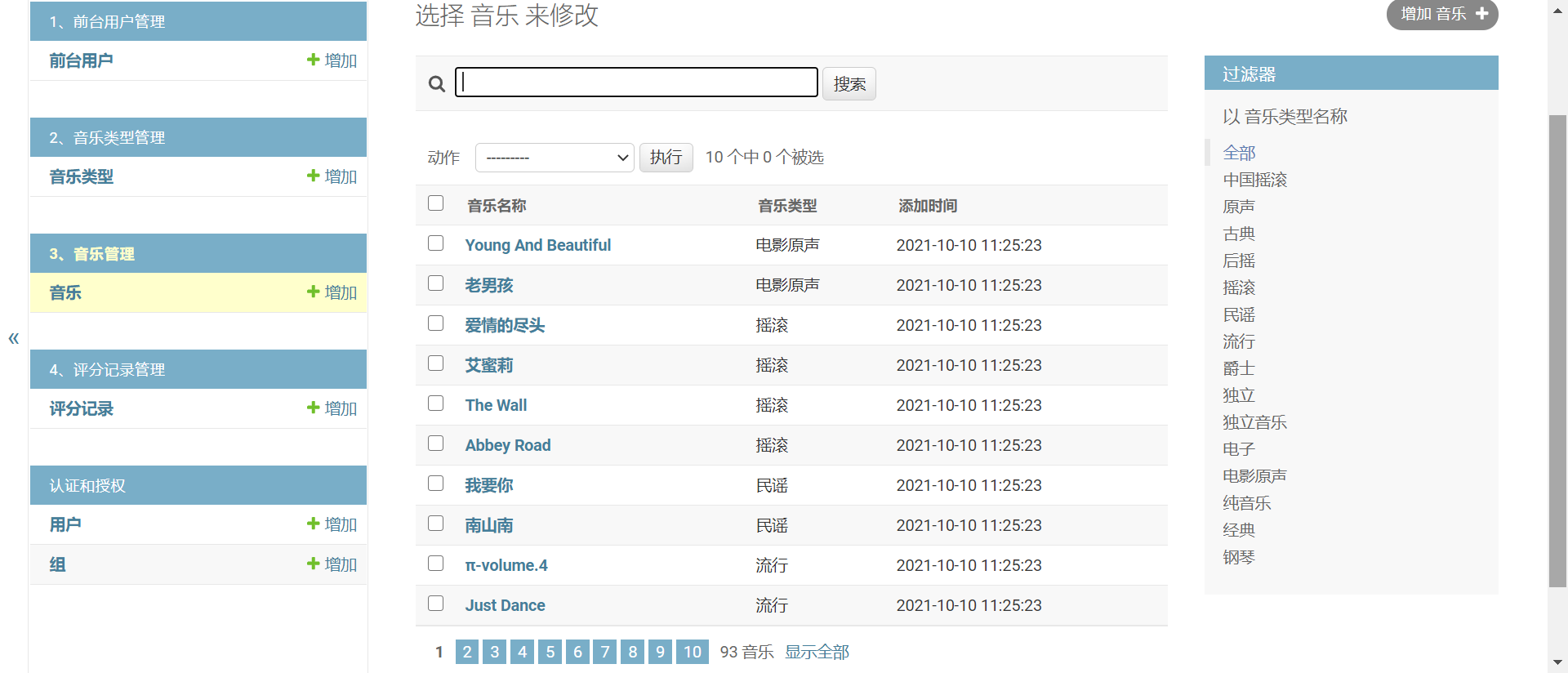The width and height of the screenshot is (1568, 673).
Task: Click the scrollbar down arrow
Action: [1558, 662]
